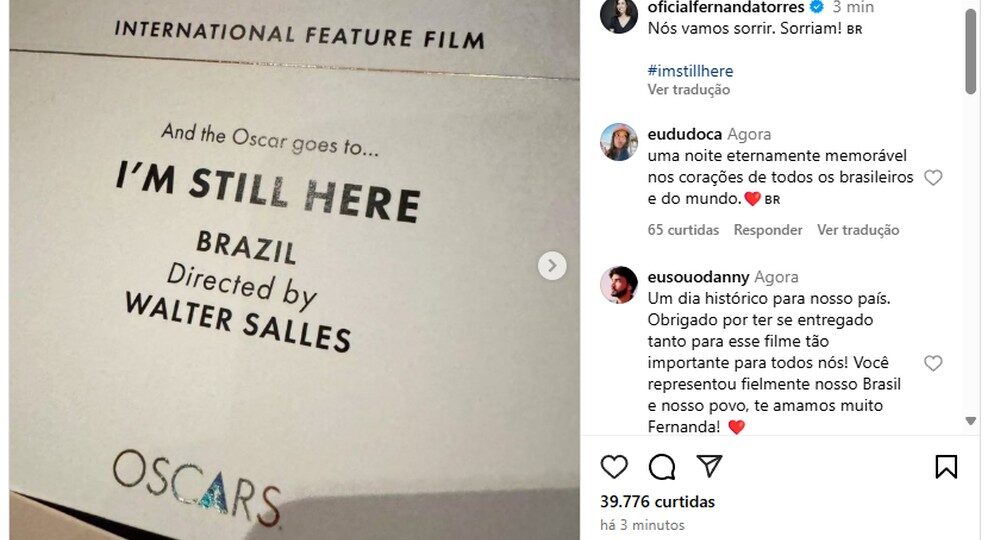Share the post via paper plane icon
Image resolution: width=1000 pixels, height=540 pixels.
pyautogui.click(x=709, y=467)
